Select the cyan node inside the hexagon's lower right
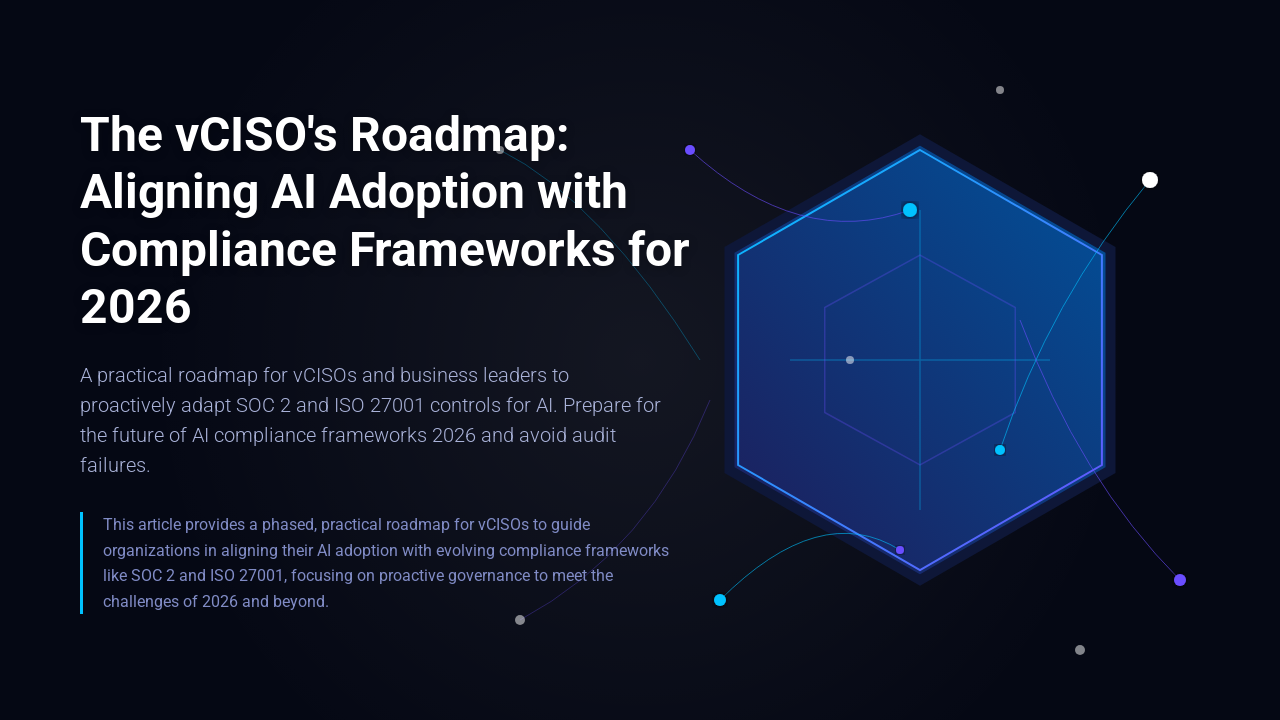Screen dimensions: 1280x720 (x=999, y=450)
